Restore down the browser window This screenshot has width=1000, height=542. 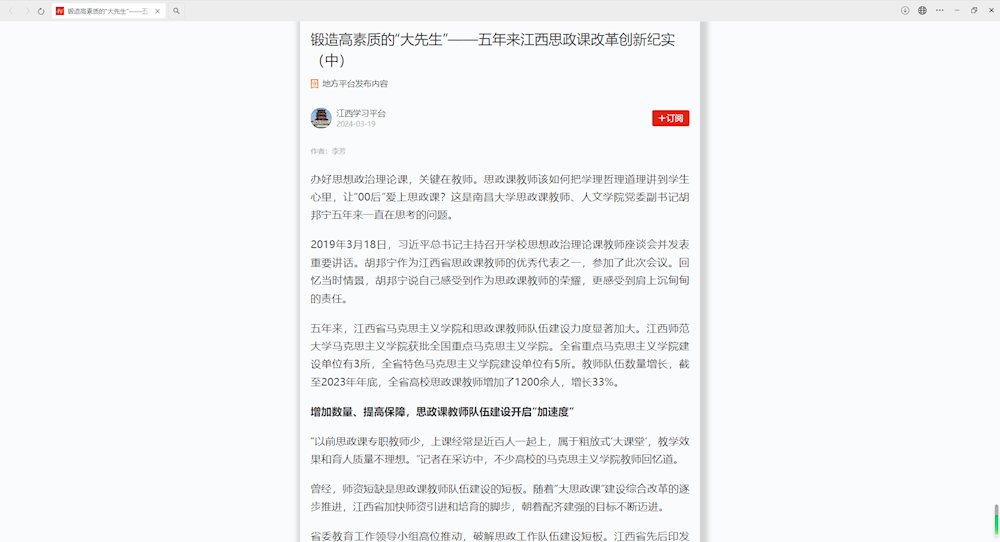pyautogui.click(x=973, y=10)
